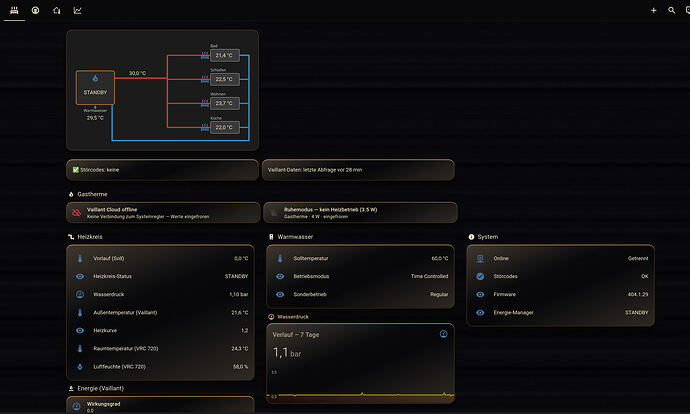Image resolution: width=690 pixels, height=414 pixels.
Task: Open the house icon tab
Action: tap(57, 10)
